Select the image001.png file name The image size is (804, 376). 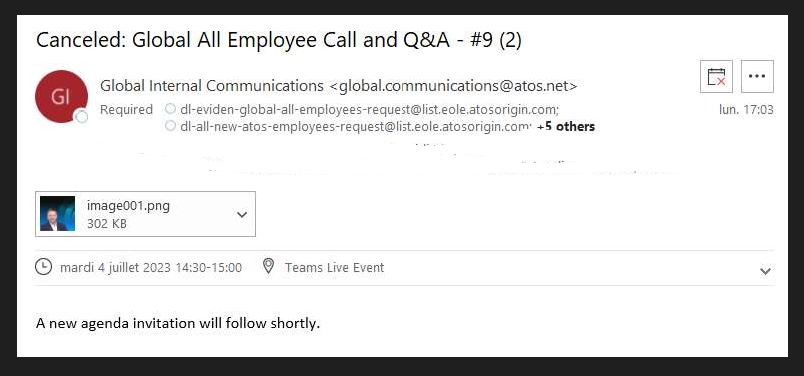[128, 206]
